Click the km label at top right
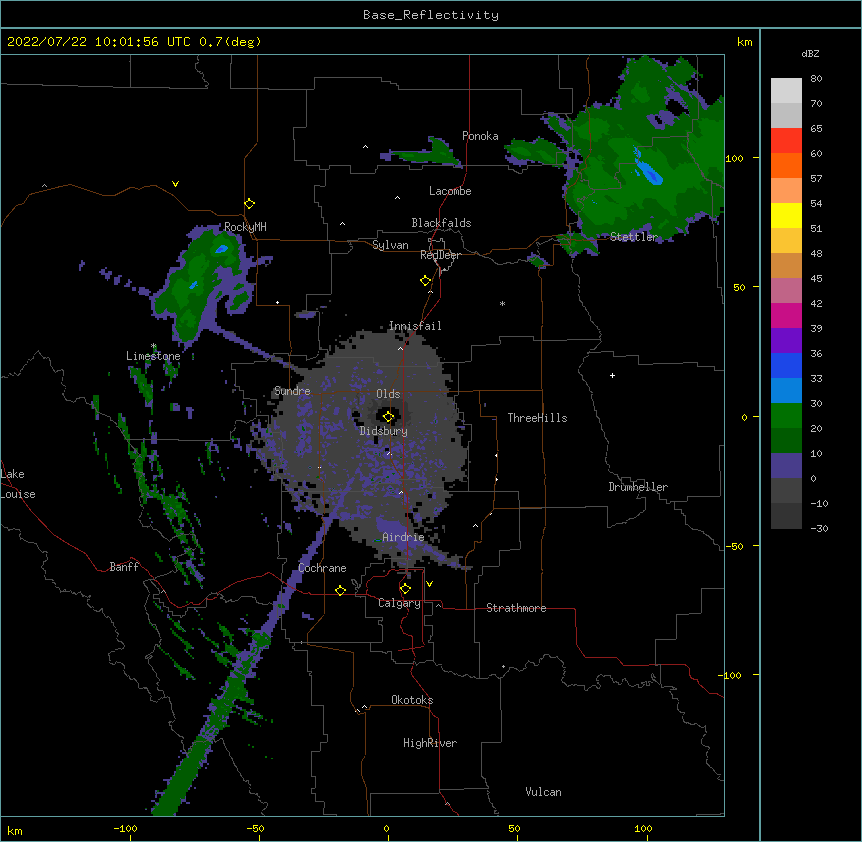The height and width of the screenshot is (842, 862). [744, 42]
